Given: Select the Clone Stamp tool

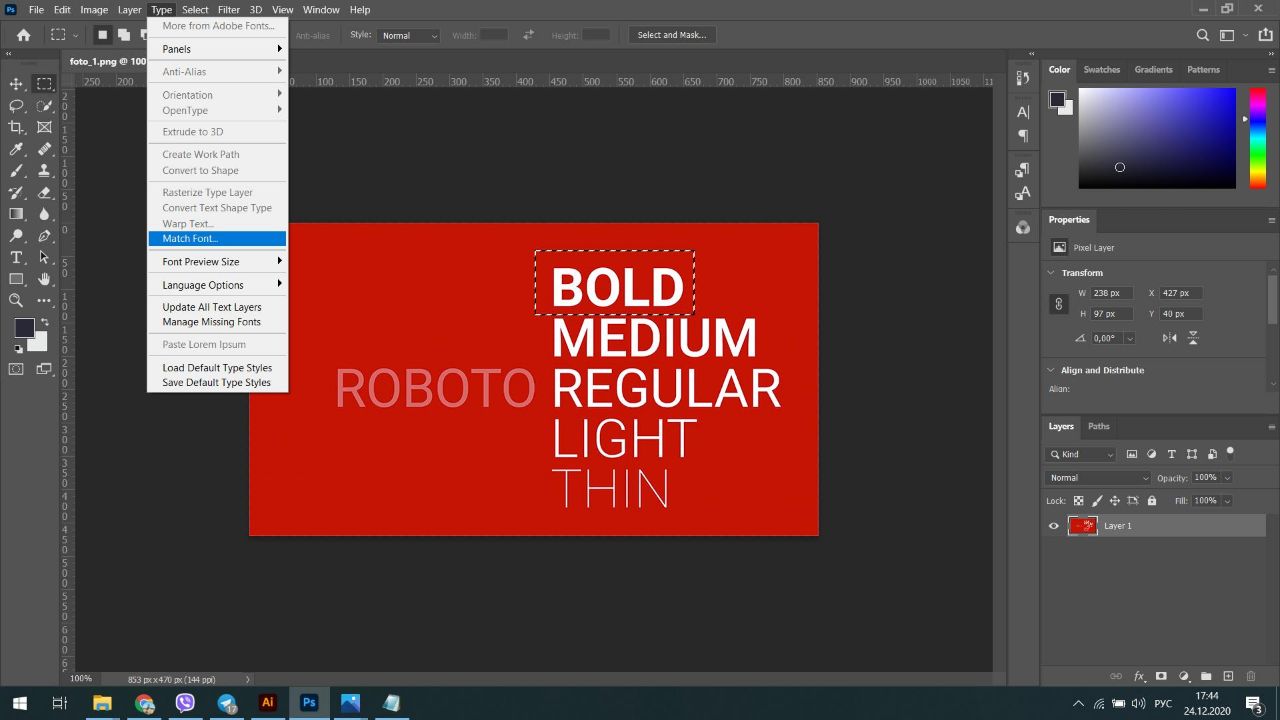Looking at the screenshot, I should (x=44, y=171).
